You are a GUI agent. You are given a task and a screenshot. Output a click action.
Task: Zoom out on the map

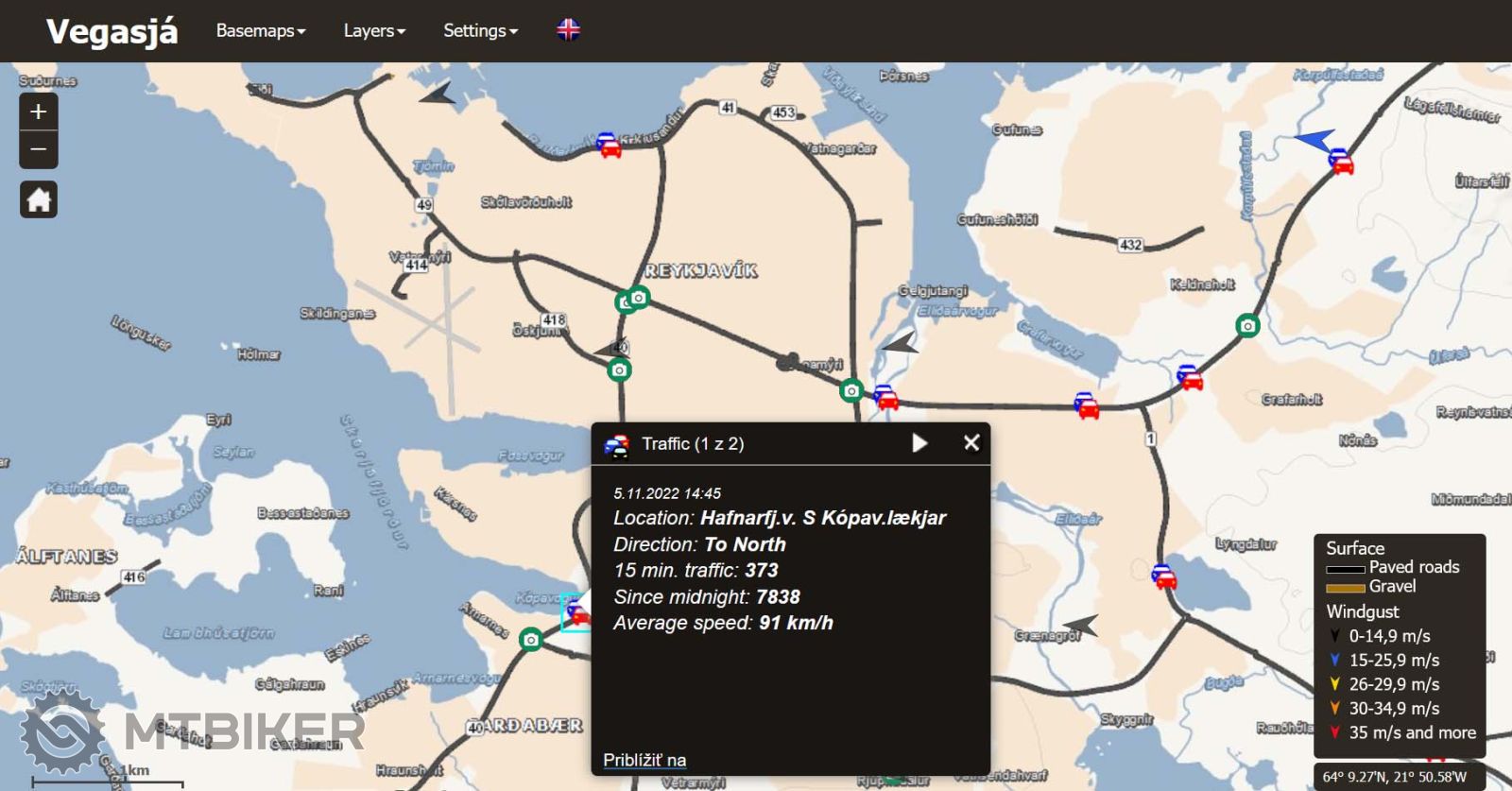pos(38,149)
